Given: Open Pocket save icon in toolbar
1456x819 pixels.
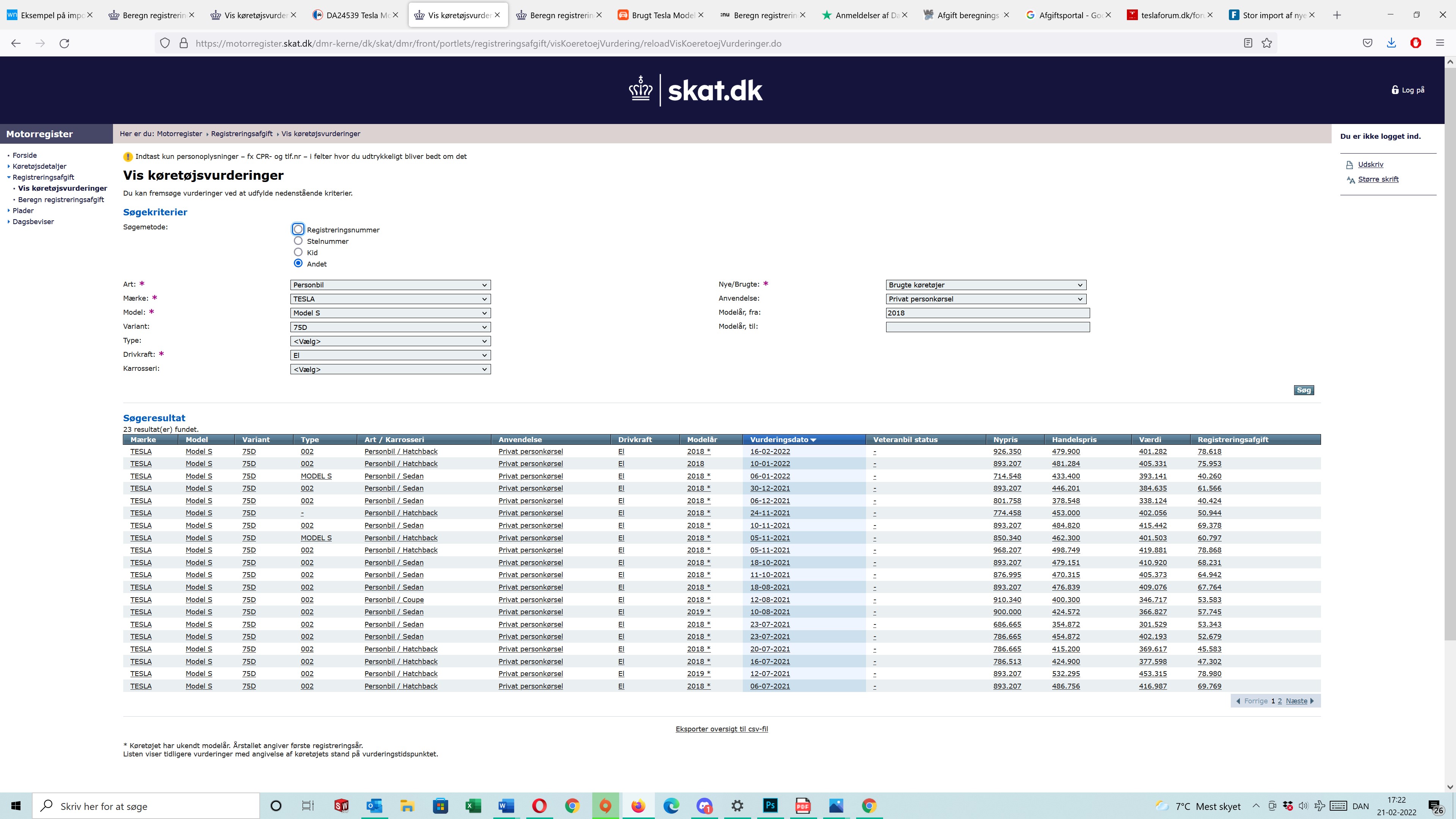Looking at the screenshot, I should tap(1367, 43).
